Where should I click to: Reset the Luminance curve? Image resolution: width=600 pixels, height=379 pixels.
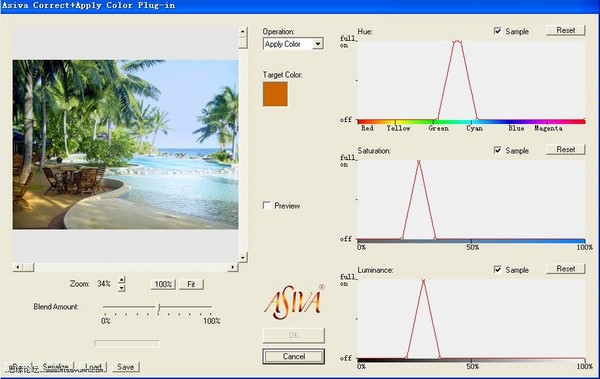(566, 269)
